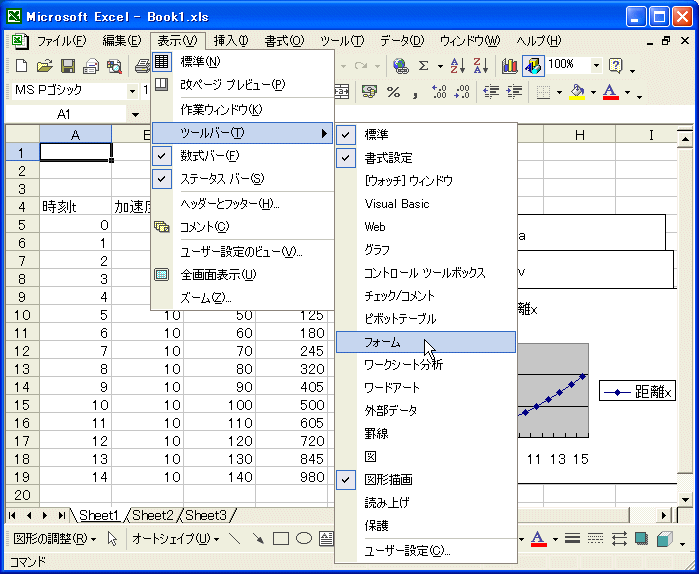Click the vertical scrollbar down arrow

(684, 499)
